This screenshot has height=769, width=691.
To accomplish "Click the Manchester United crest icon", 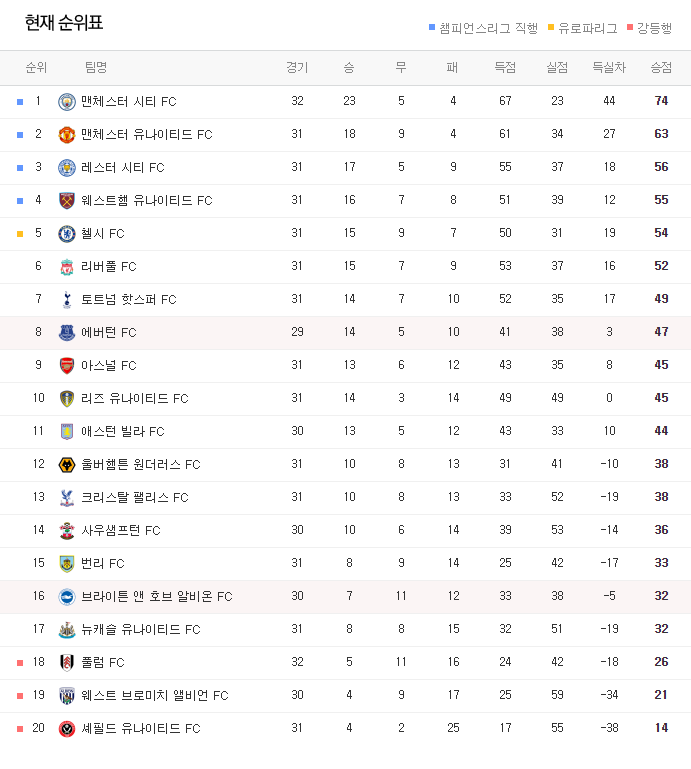I will 67,134.
